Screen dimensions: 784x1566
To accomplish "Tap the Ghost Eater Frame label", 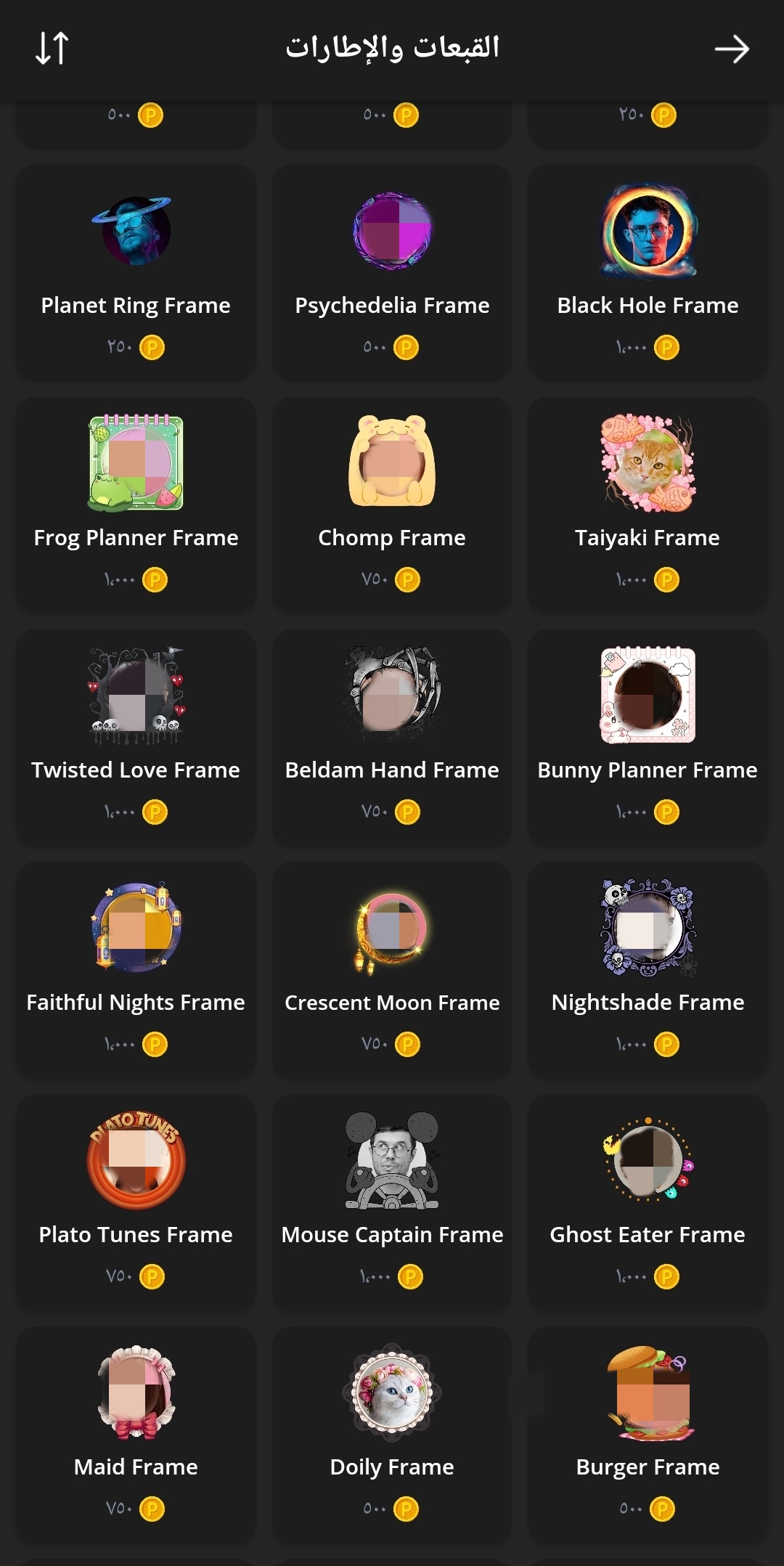I will click(648, 1234).
